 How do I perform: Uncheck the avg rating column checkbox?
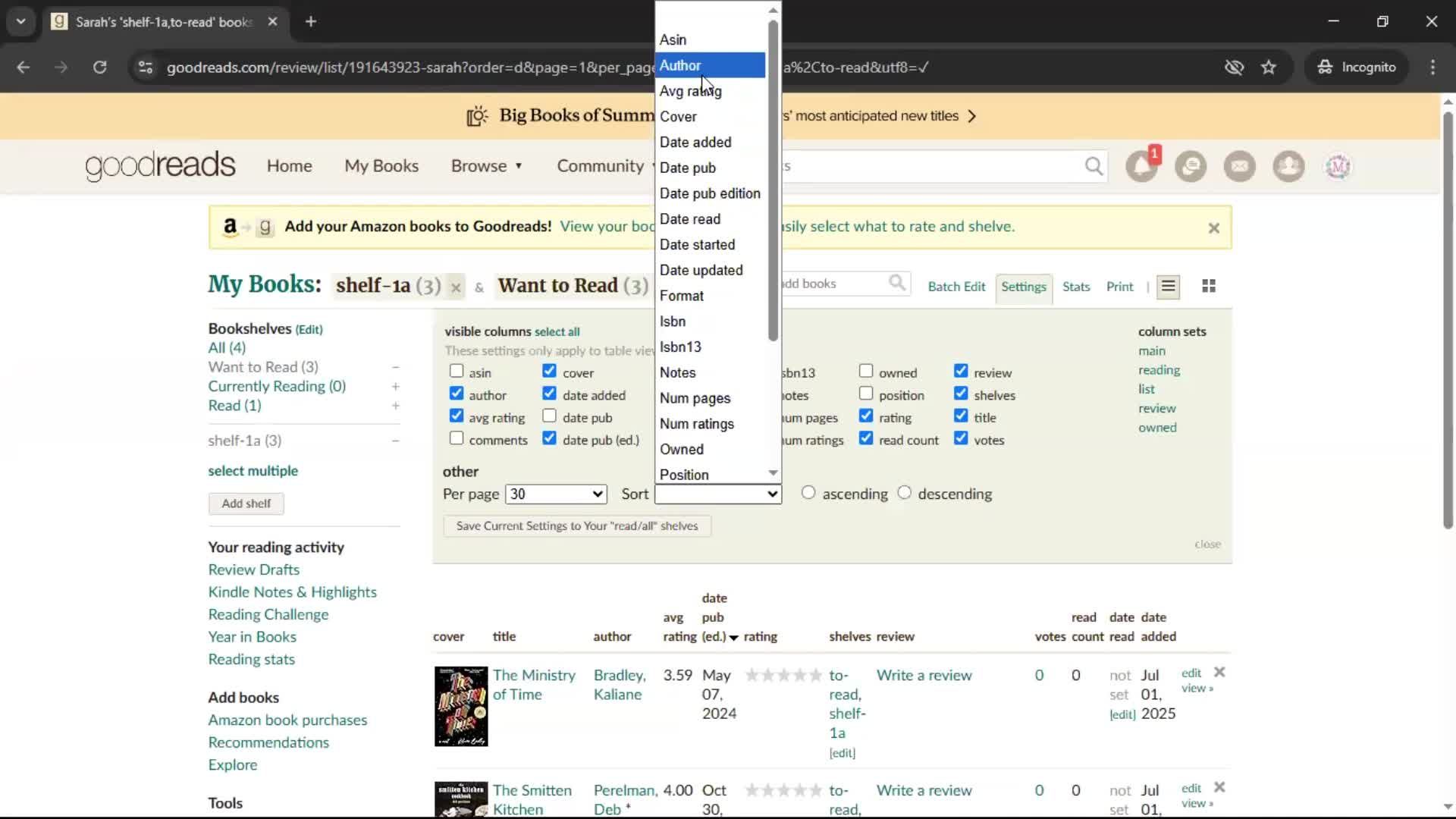(x=457, y=416)
